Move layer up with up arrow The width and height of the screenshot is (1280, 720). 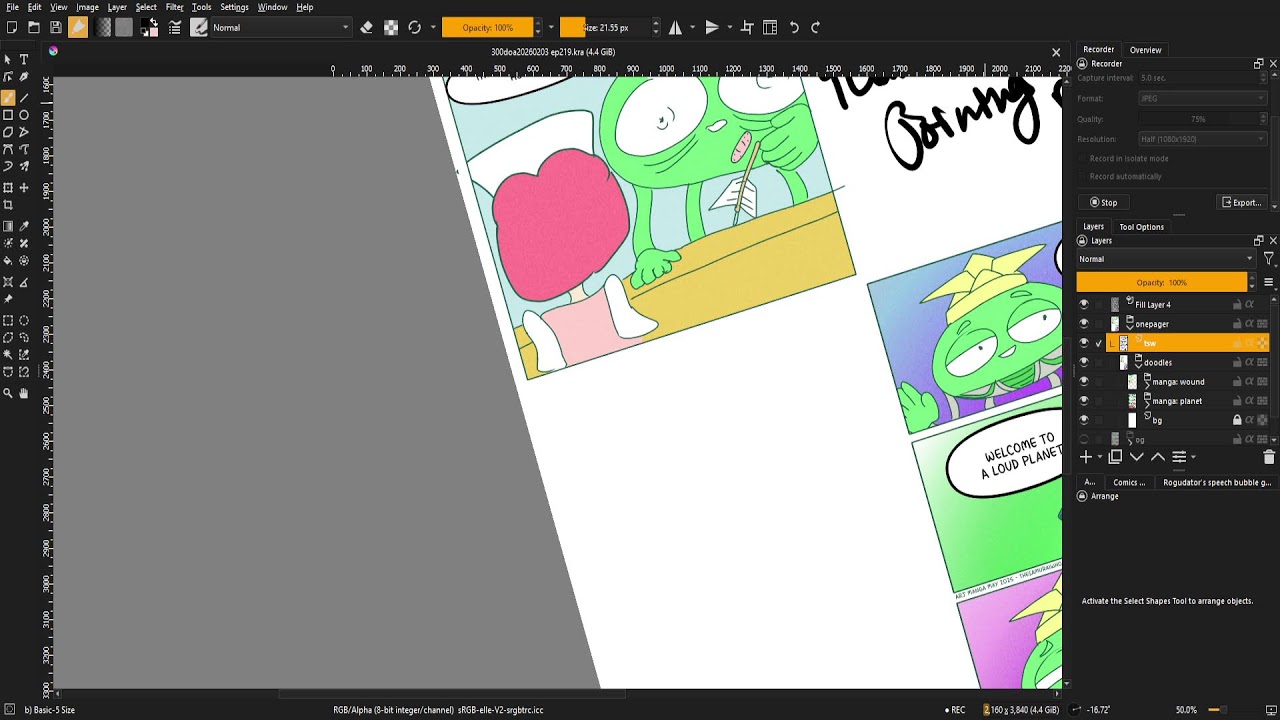(x=1158, y=457)
